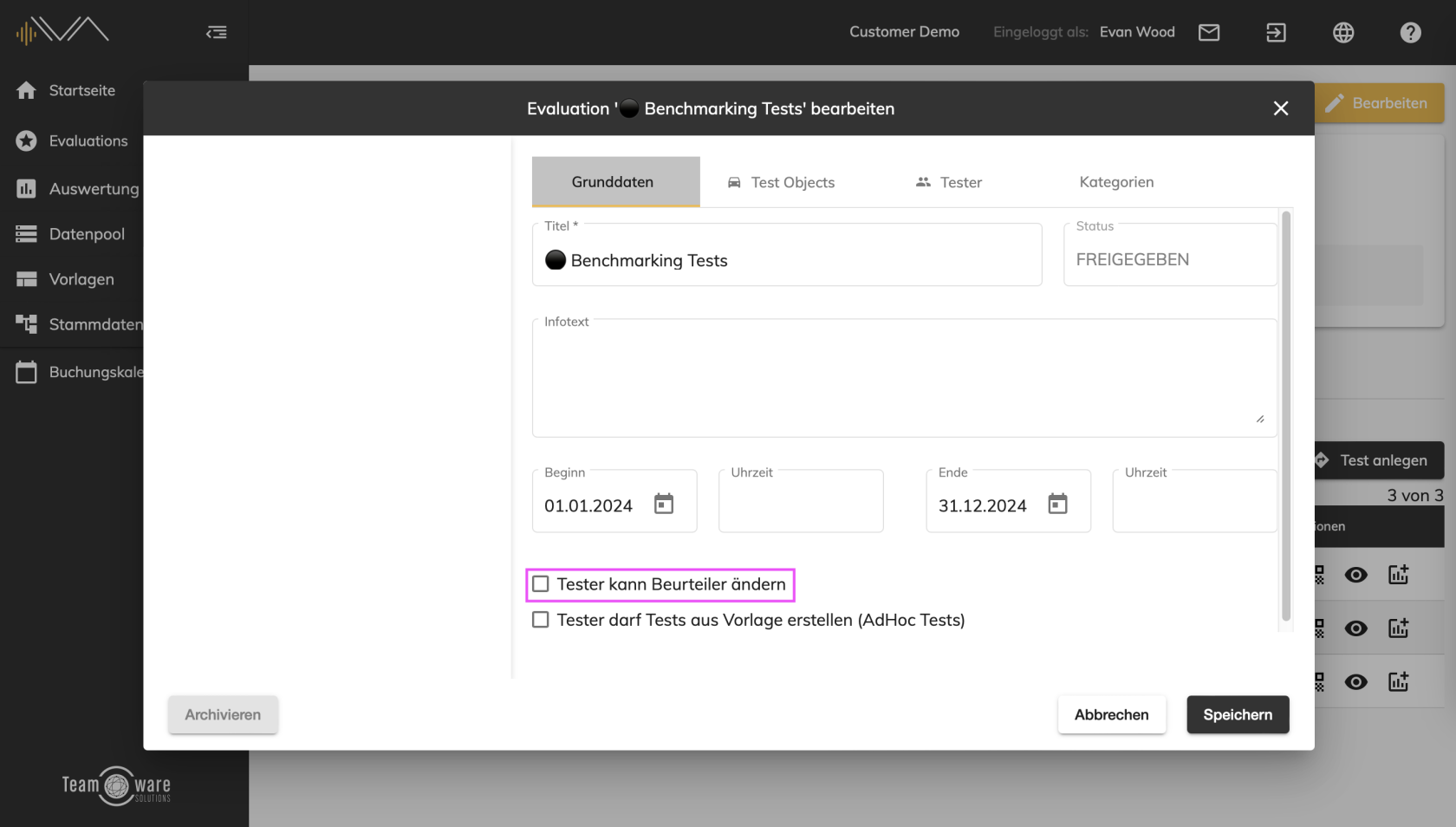Click the Datenpool storage icon

[x=26, y=233]
